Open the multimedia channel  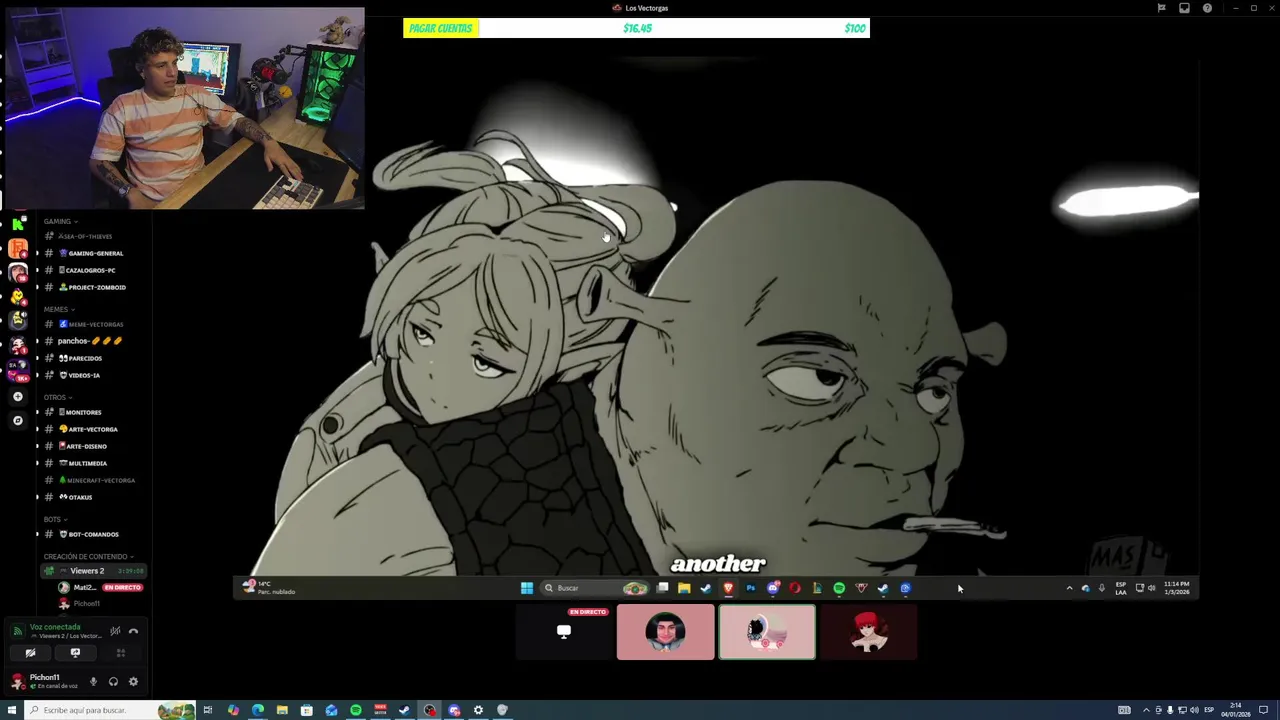tap(83, 463)
